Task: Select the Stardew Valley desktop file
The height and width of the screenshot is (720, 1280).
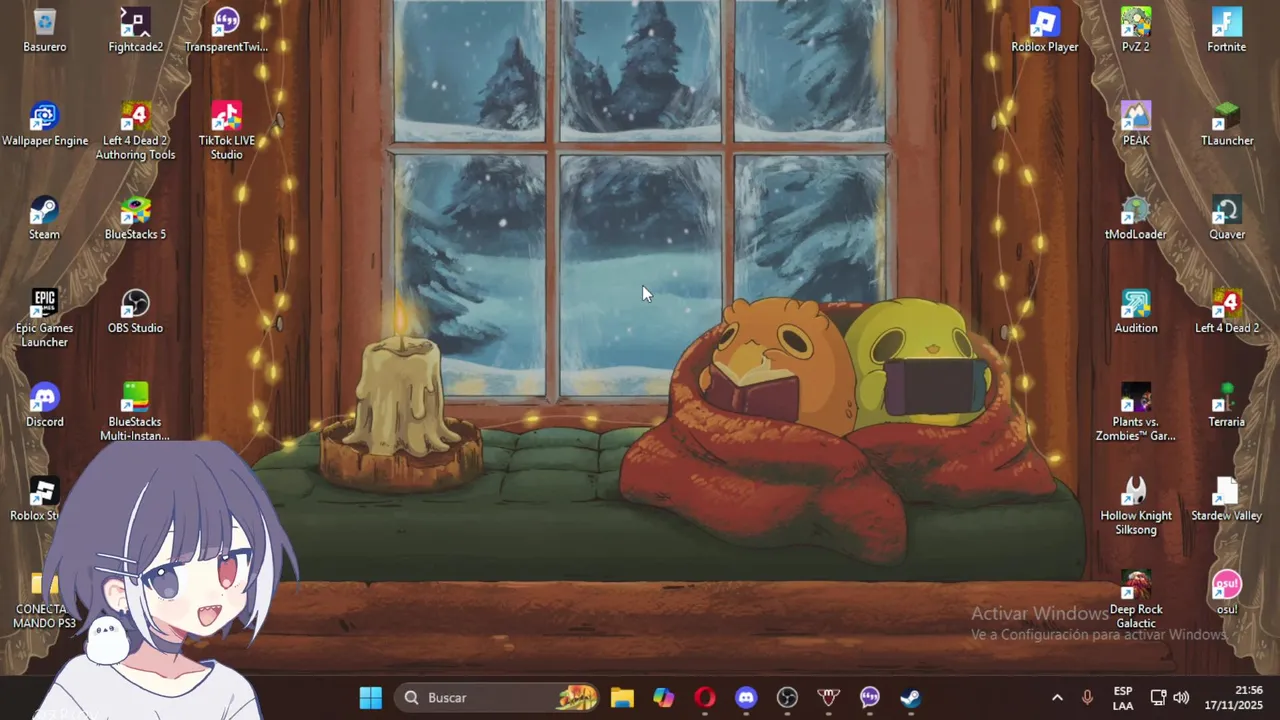Action: 1226,499
